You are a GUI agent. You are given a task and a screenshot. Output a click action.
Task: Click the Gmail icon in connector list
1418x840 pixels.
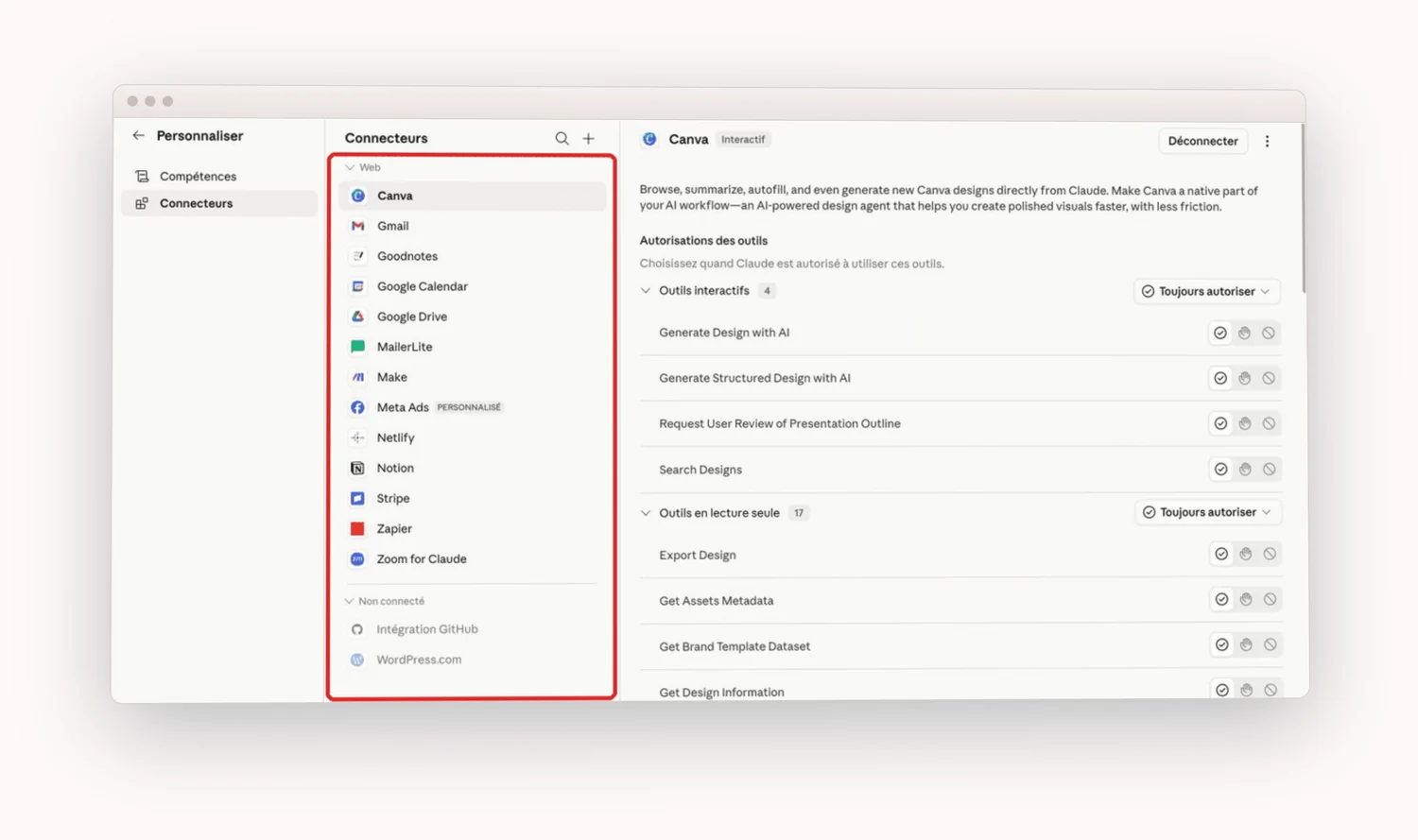coord(357,226)
